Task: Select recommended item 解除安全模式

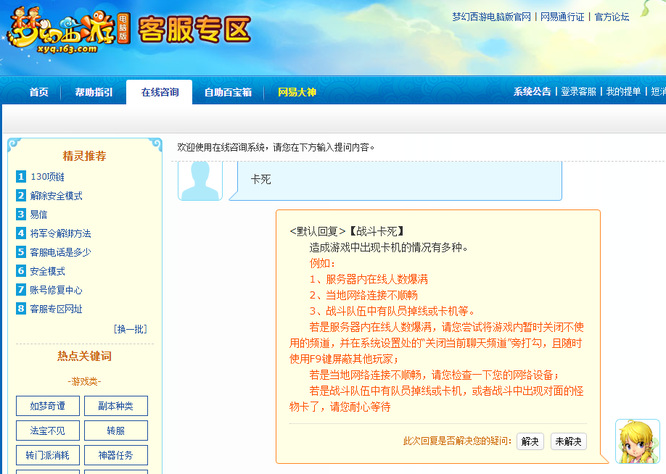Action: pyautogui.click(x=56, y=196)
